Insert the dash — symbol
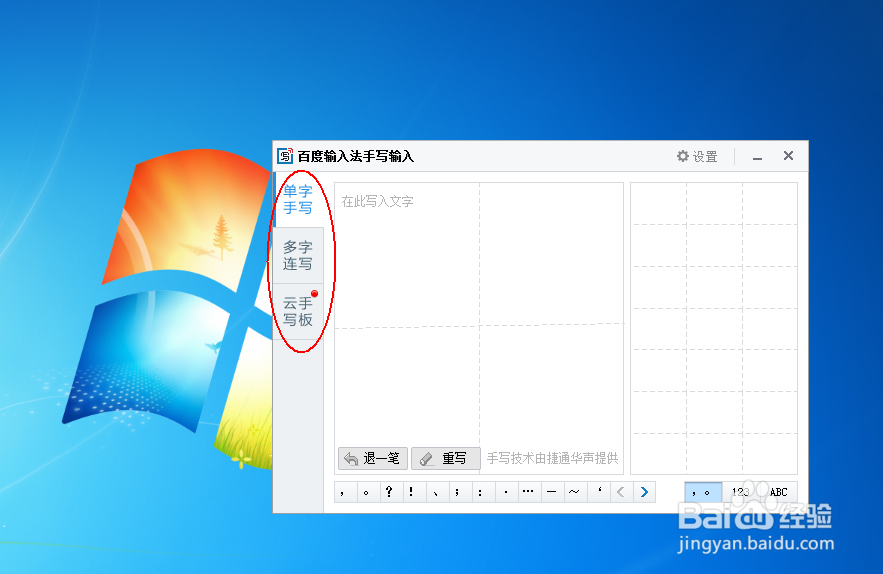Viewport: 883px width, 574px height. [553, 492]
